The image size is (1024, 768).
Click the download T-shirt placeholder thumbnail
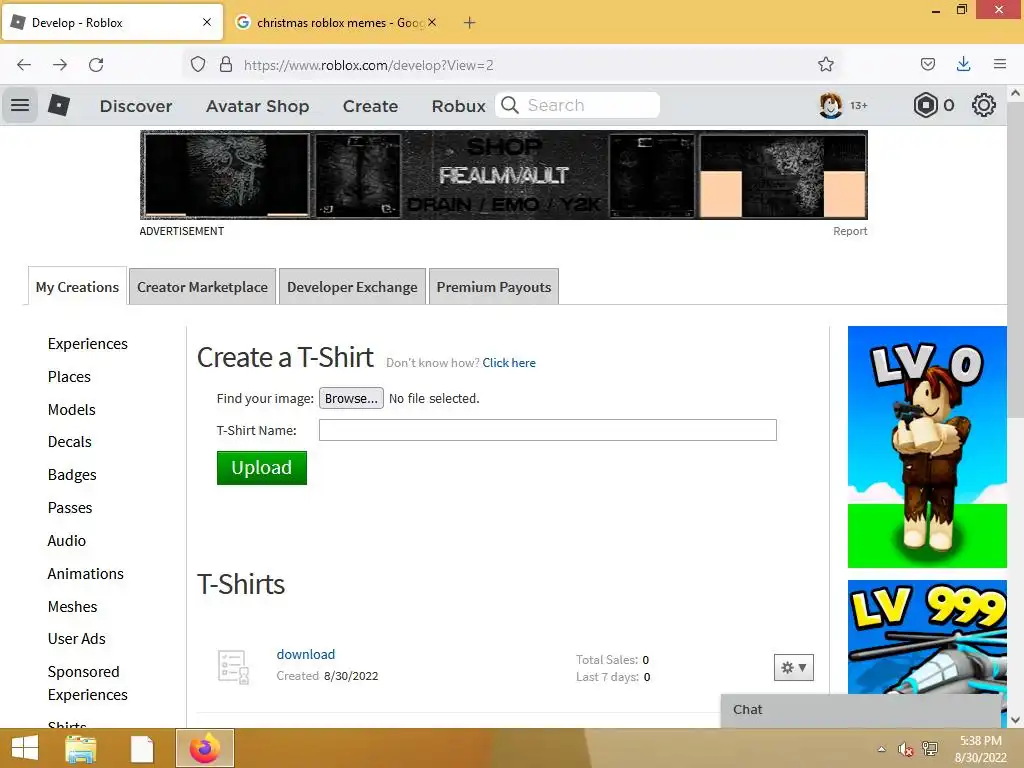233,667
